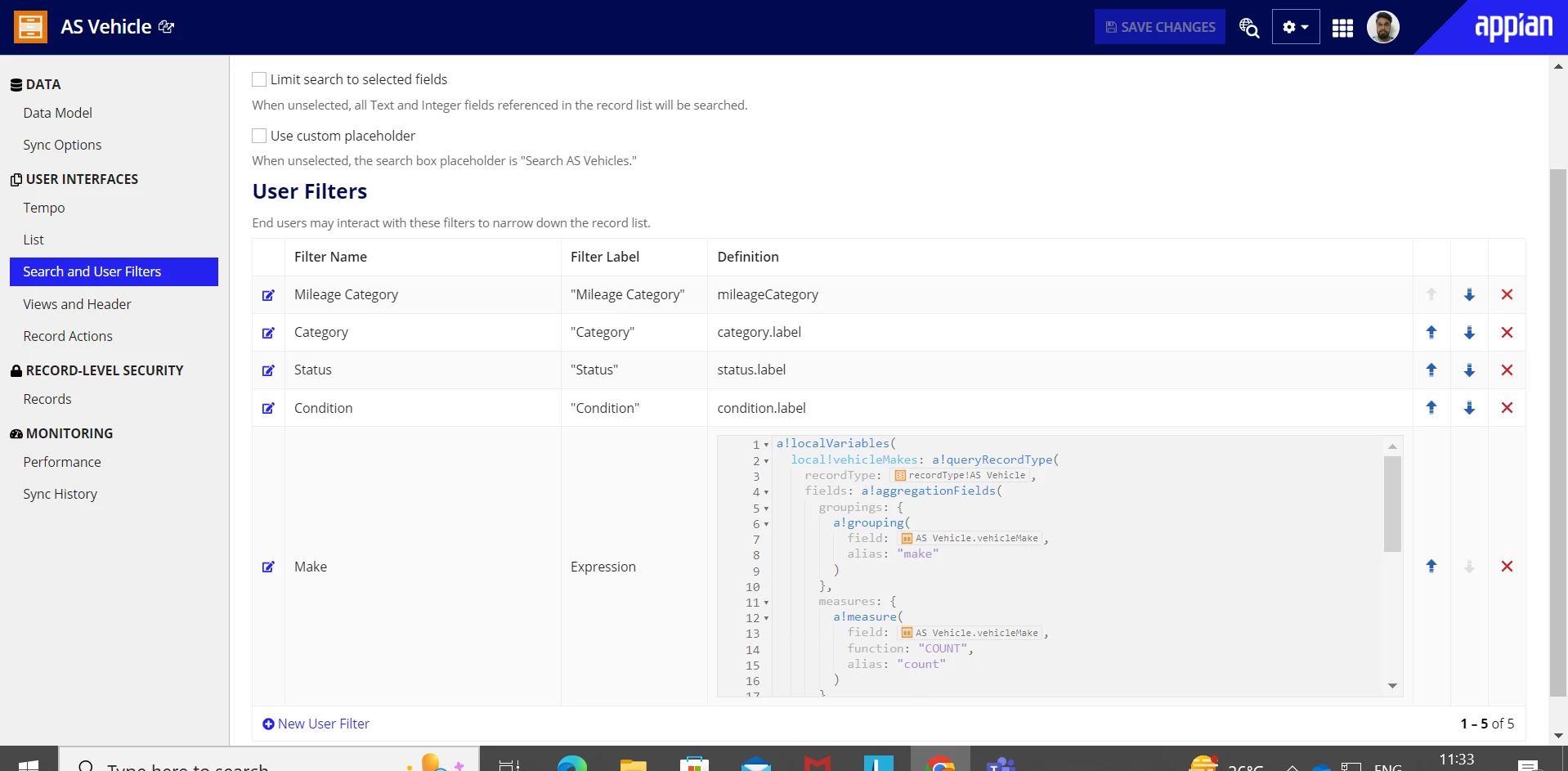Collapse code line 5 groupings fold
The width and height of the screenshot is (1568, 771).
(766, 509)
